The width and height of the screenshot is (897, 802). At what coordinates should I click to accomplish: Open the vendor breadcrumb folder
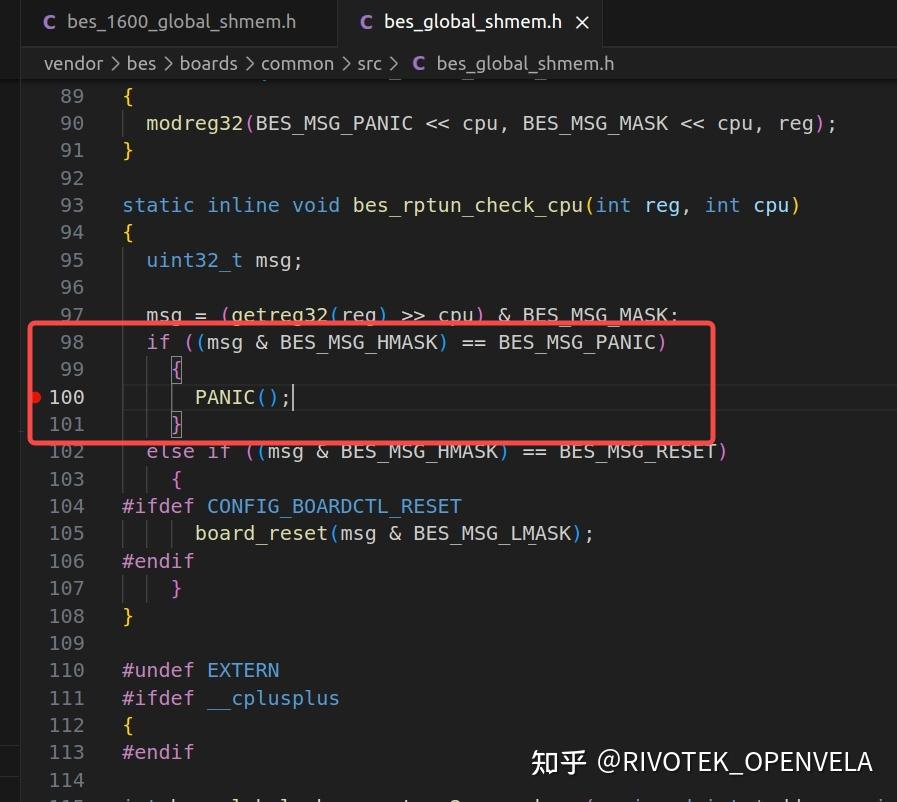[x=72, y=63]
